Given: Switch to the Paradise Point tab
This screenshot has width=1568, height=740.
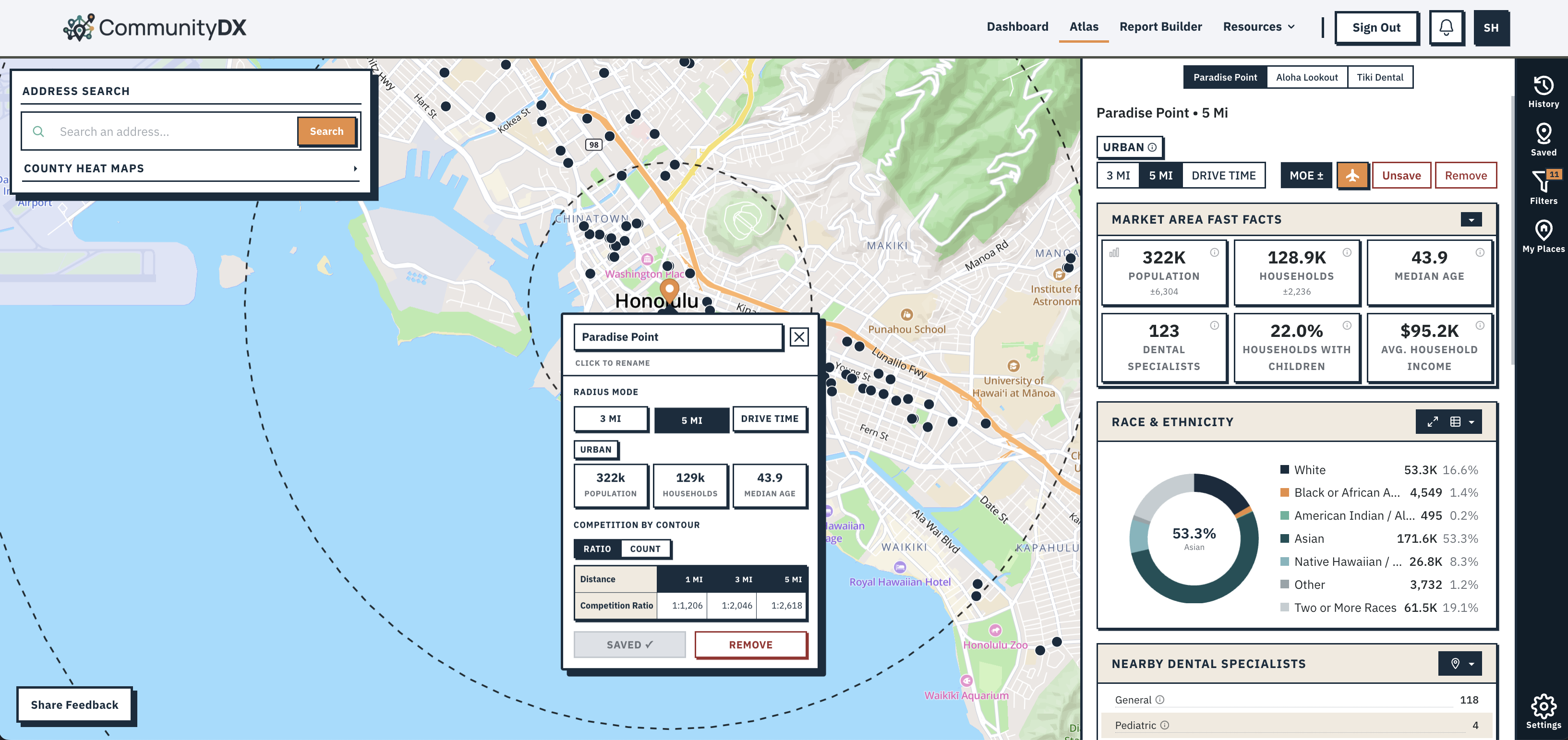Looking at the screenshot, I should (x=1225, y=77).
